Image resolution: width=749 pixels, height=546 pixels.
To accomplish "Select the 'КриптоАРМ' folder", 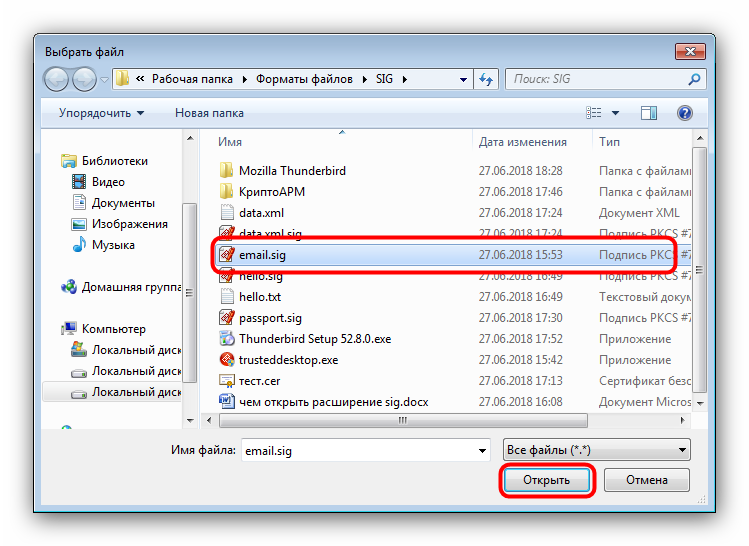I will [272, 192].
